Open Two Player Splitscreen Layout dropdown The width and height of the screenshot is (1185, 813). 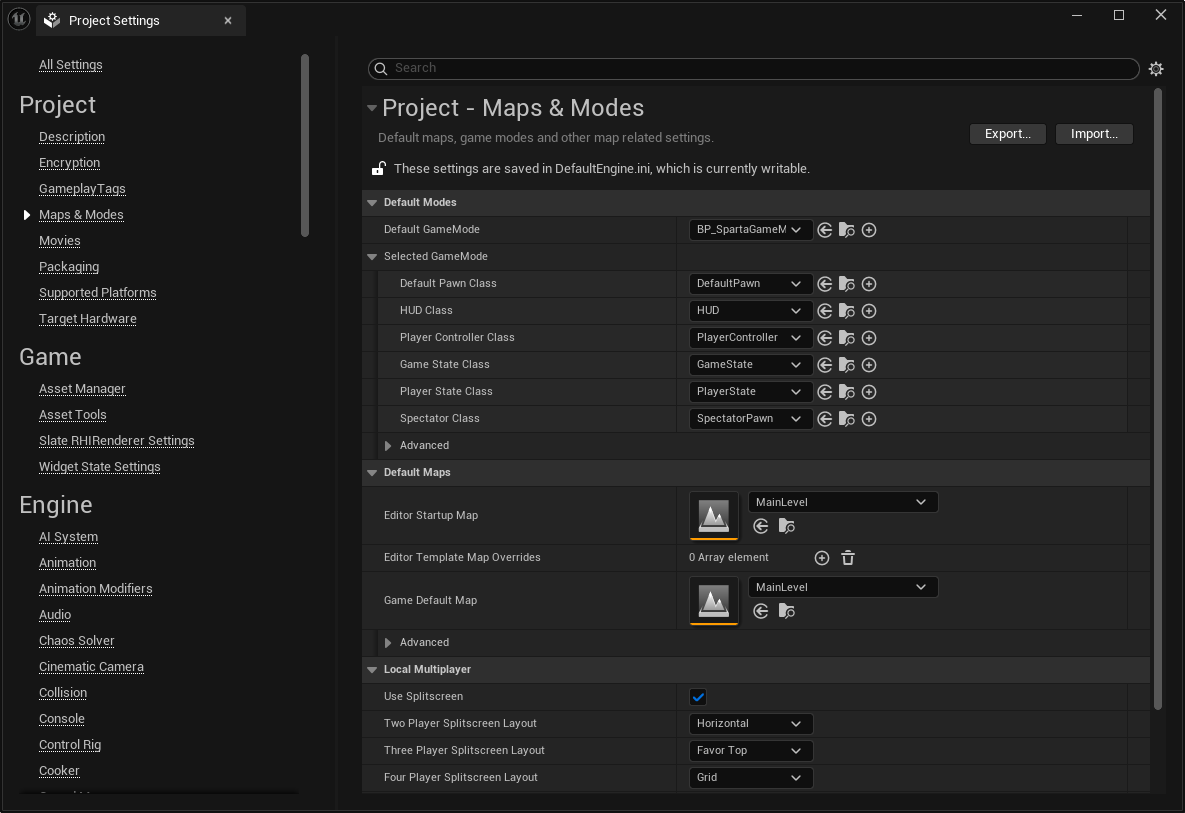tap(751, 724)
